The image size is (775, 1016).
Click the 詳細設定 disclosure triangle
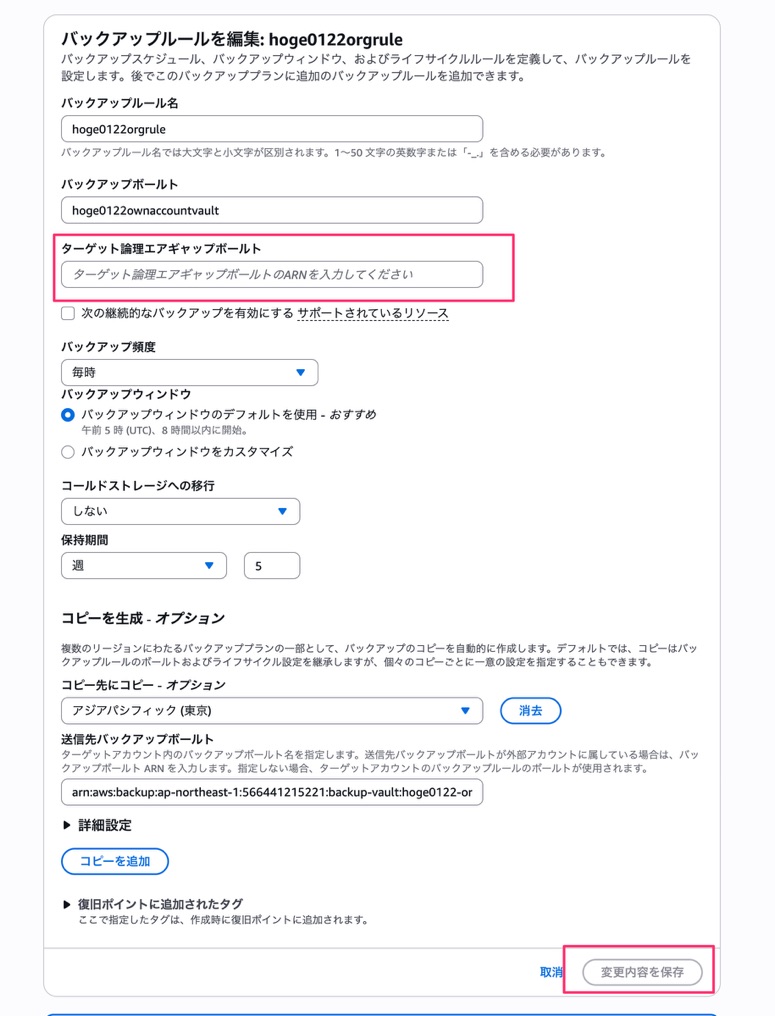pos(66,825)
